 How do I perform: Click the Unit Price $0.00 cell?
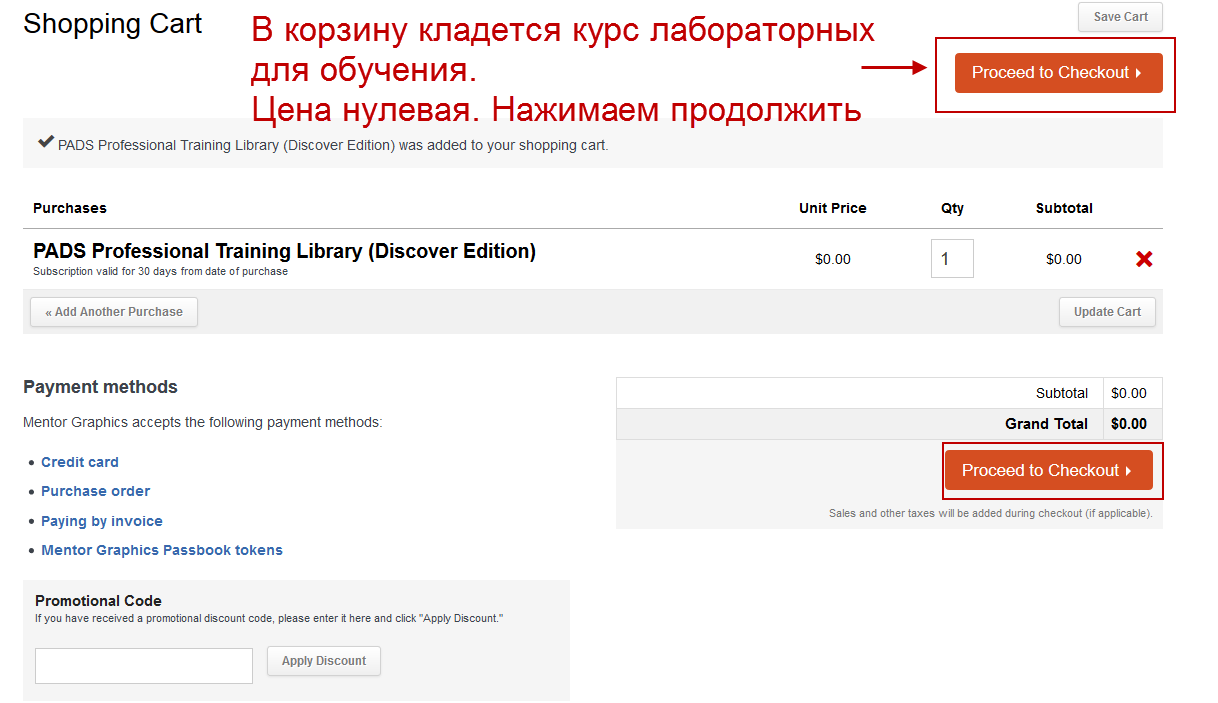(833, 259)
